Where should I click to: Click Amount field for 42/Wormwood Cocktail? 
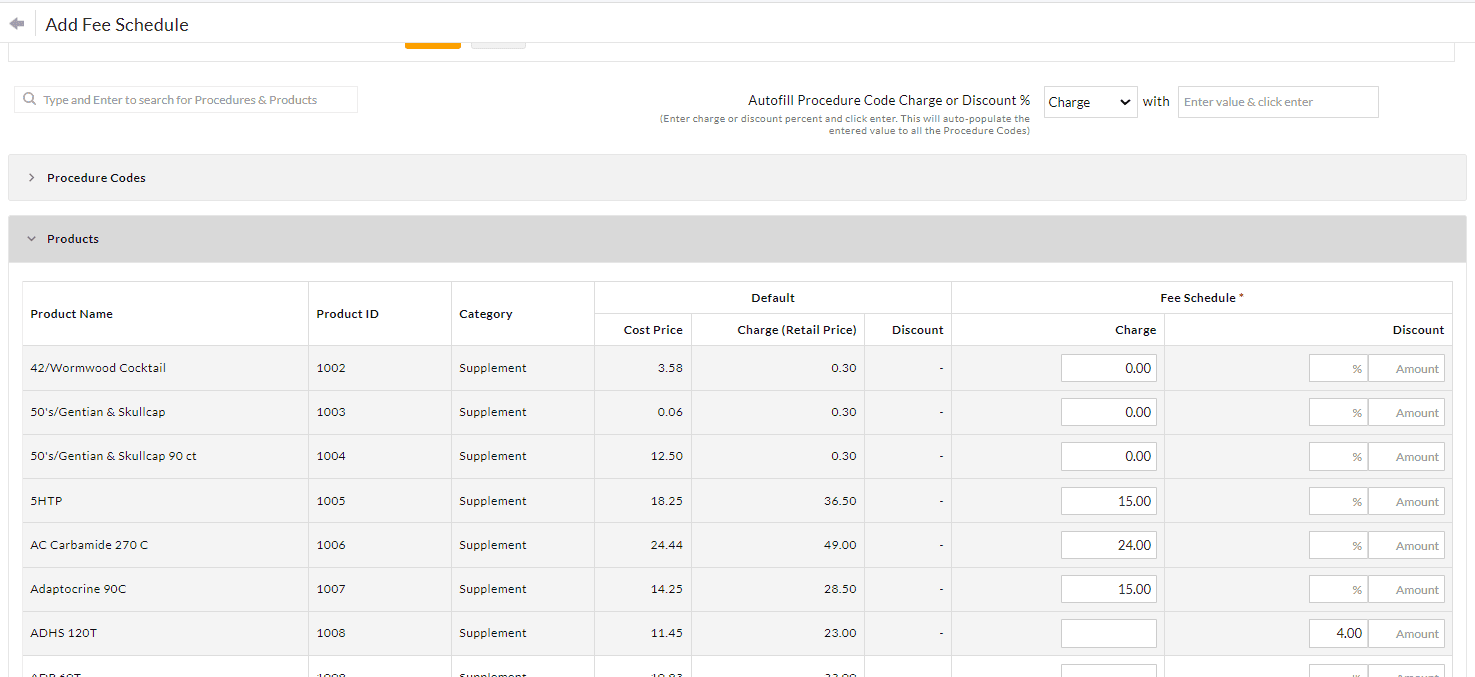tap(1406, 367)
